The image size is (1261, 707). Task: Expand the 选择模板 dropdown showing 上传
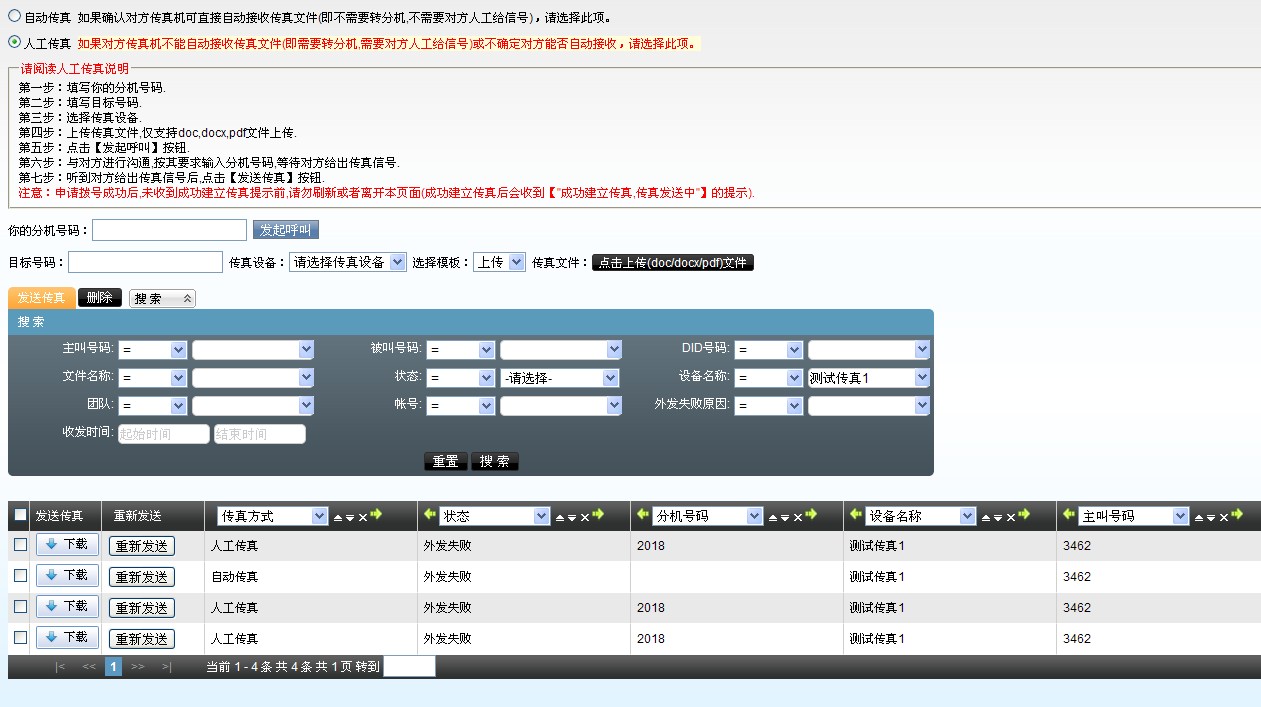click(499, 262)
